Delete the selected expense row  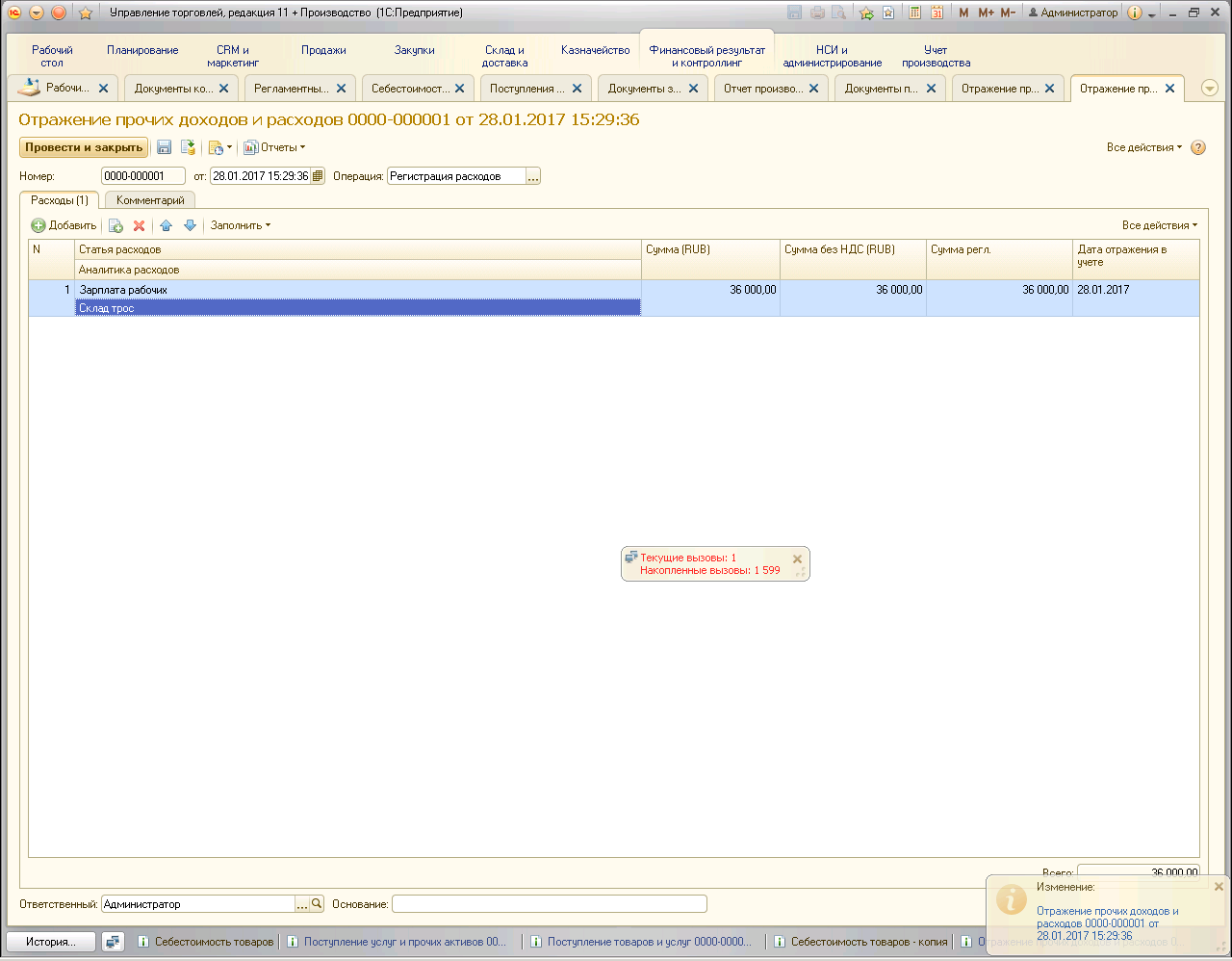pyautogui.click(x=139, y=225)
